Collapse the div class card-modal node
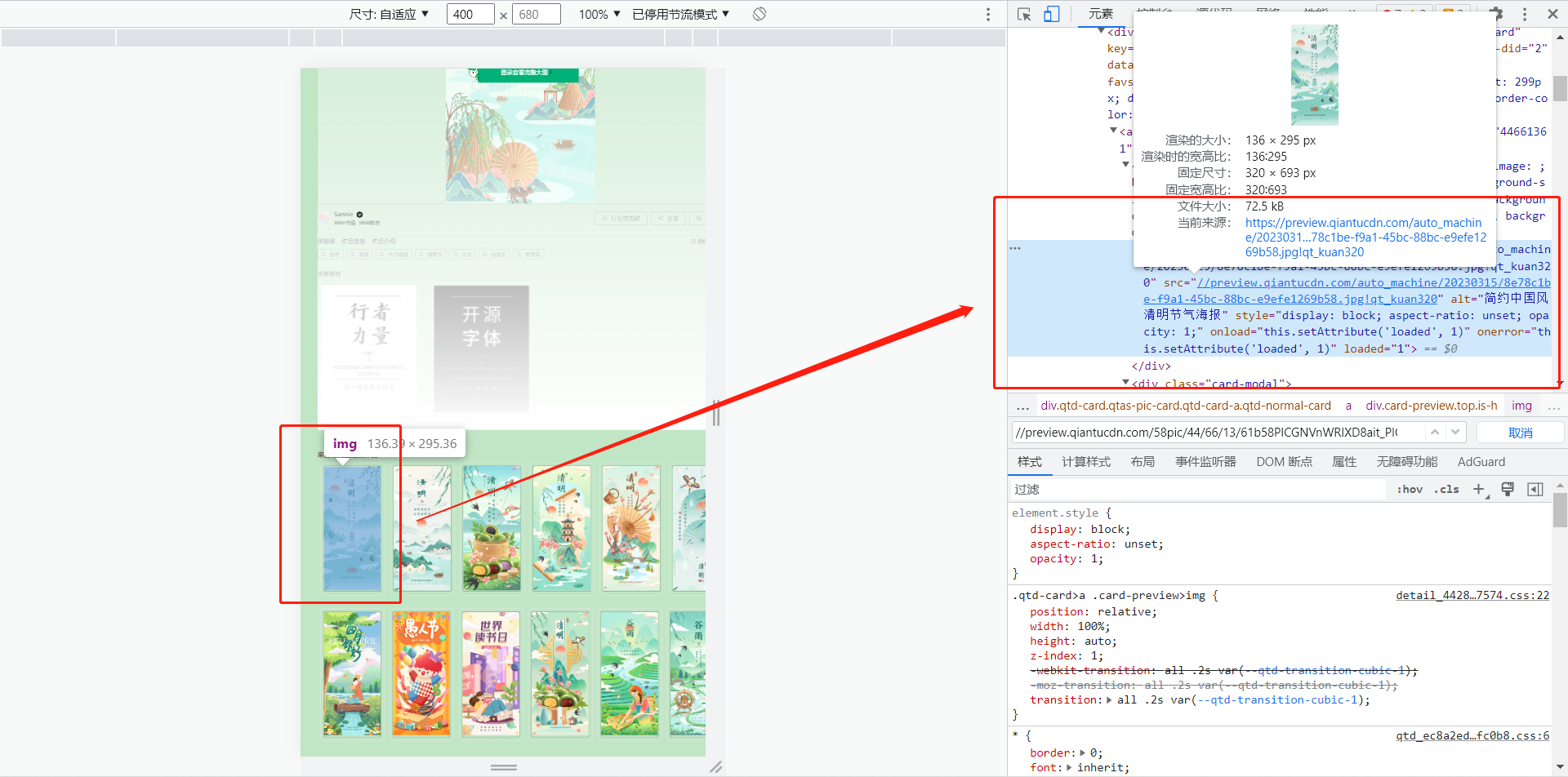This screenshot has width=1568, height=777. 1126,382
